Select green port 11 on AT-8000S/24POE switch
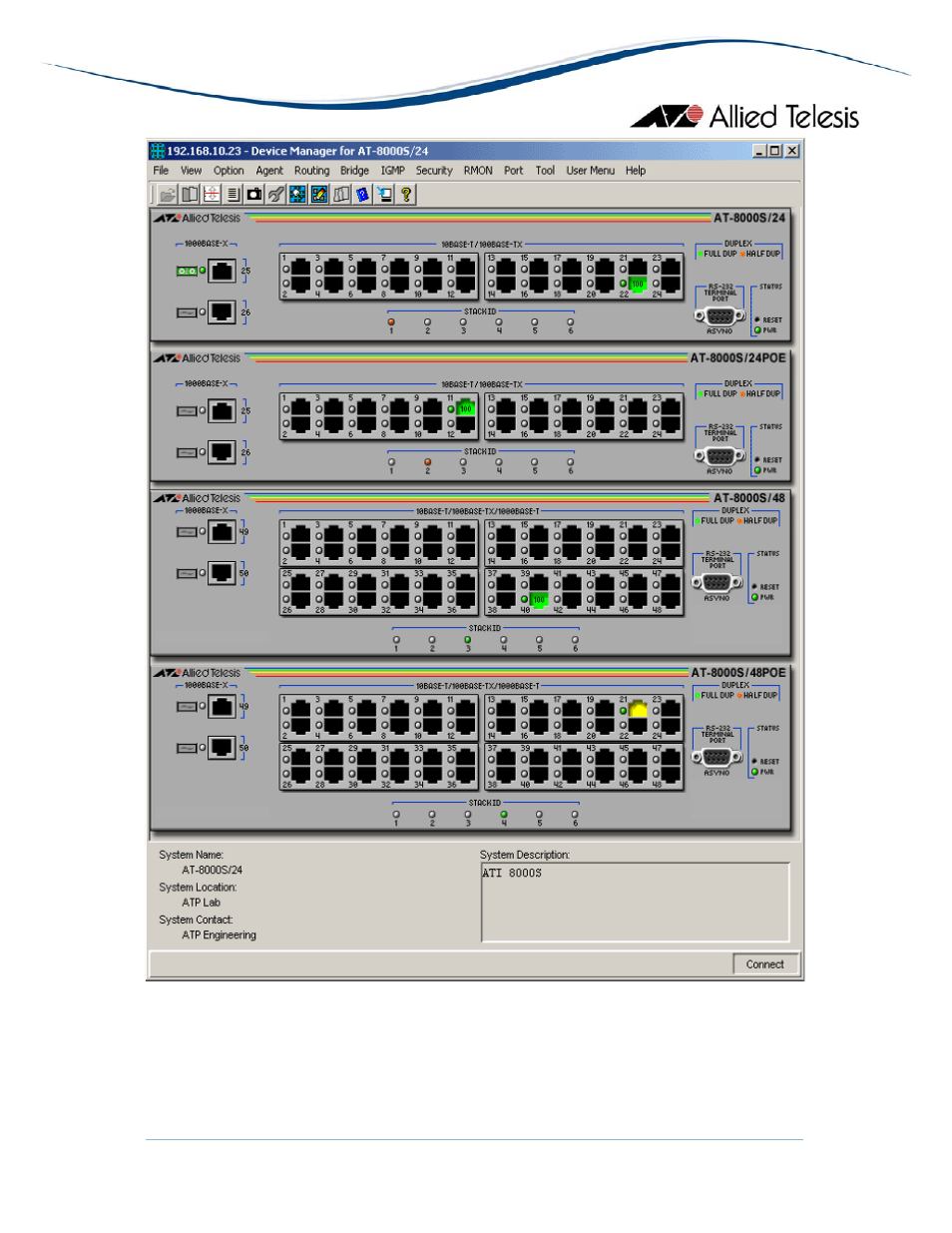The height and width of the screenshot is (1233, 952). [465, 408]
